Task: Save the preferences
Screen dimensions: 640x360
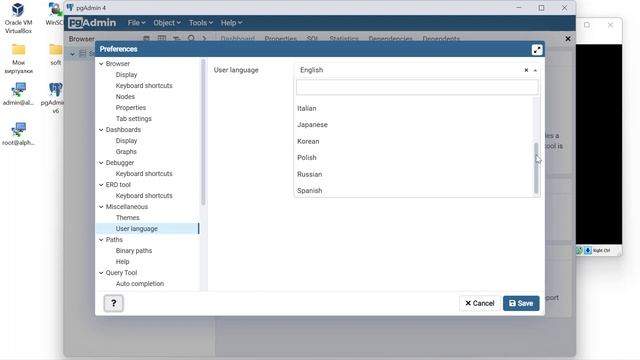Action: (x=521, y=303)
